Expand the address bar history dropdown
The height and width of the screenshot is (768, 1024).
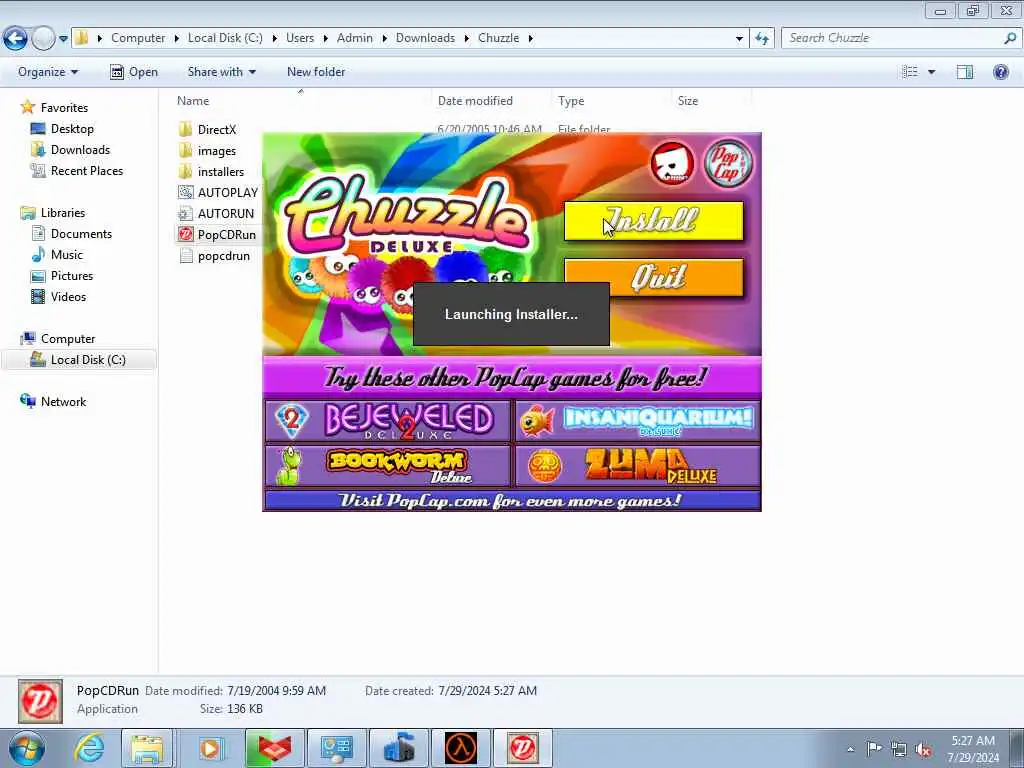(x=739, y=38)
